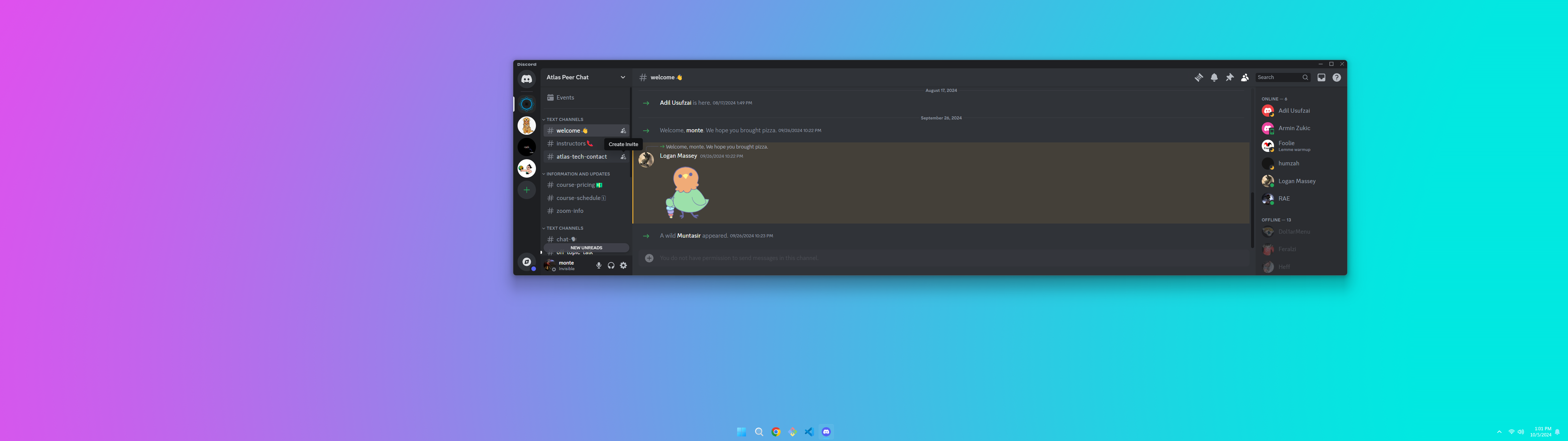Image resolution: width=1568 pixels, height=441 pixels.
Task: Click the Help question mark icon
Action: pyautogui.click(x=1336, y=77)
